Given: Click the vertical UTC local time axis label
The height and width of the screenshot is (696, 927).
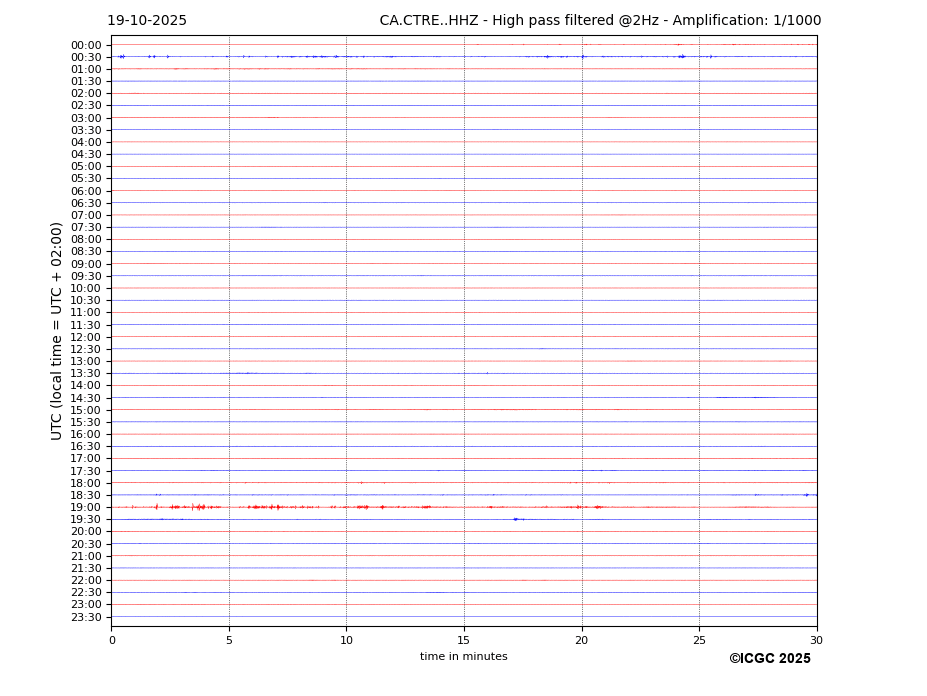Looking at the screenshot, I should coord(57,331).
